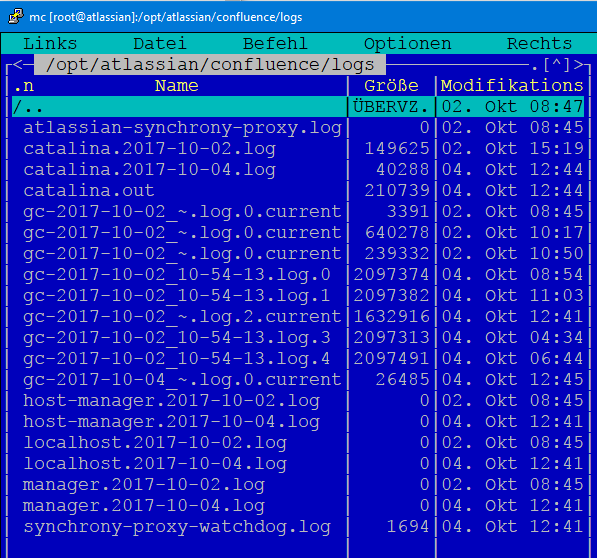The image size is (597, 558).
Task: Click size value 26485
Action: pyautogui.click(x=402, y=379)
